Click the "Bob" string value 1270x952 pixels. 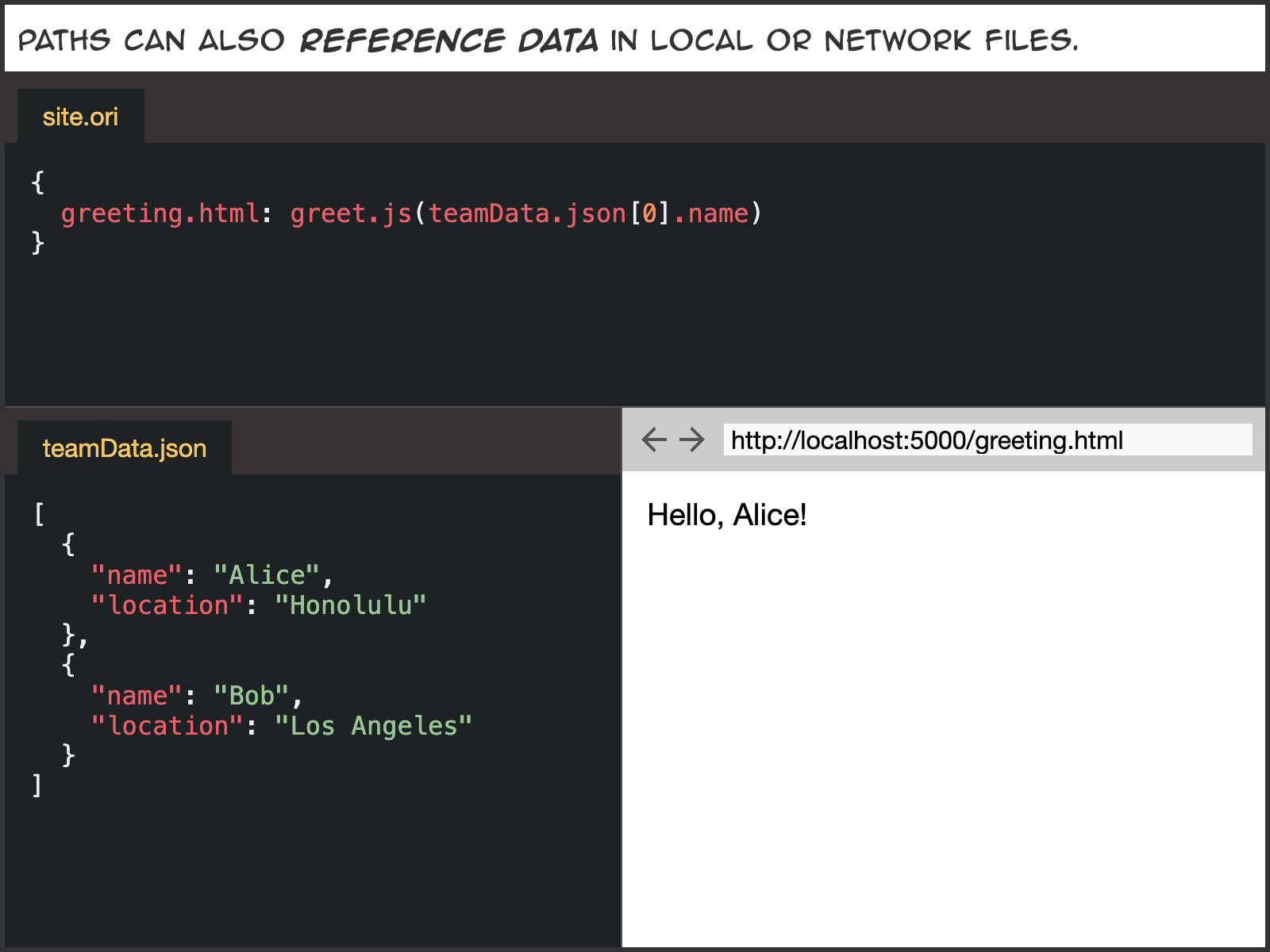251,696
